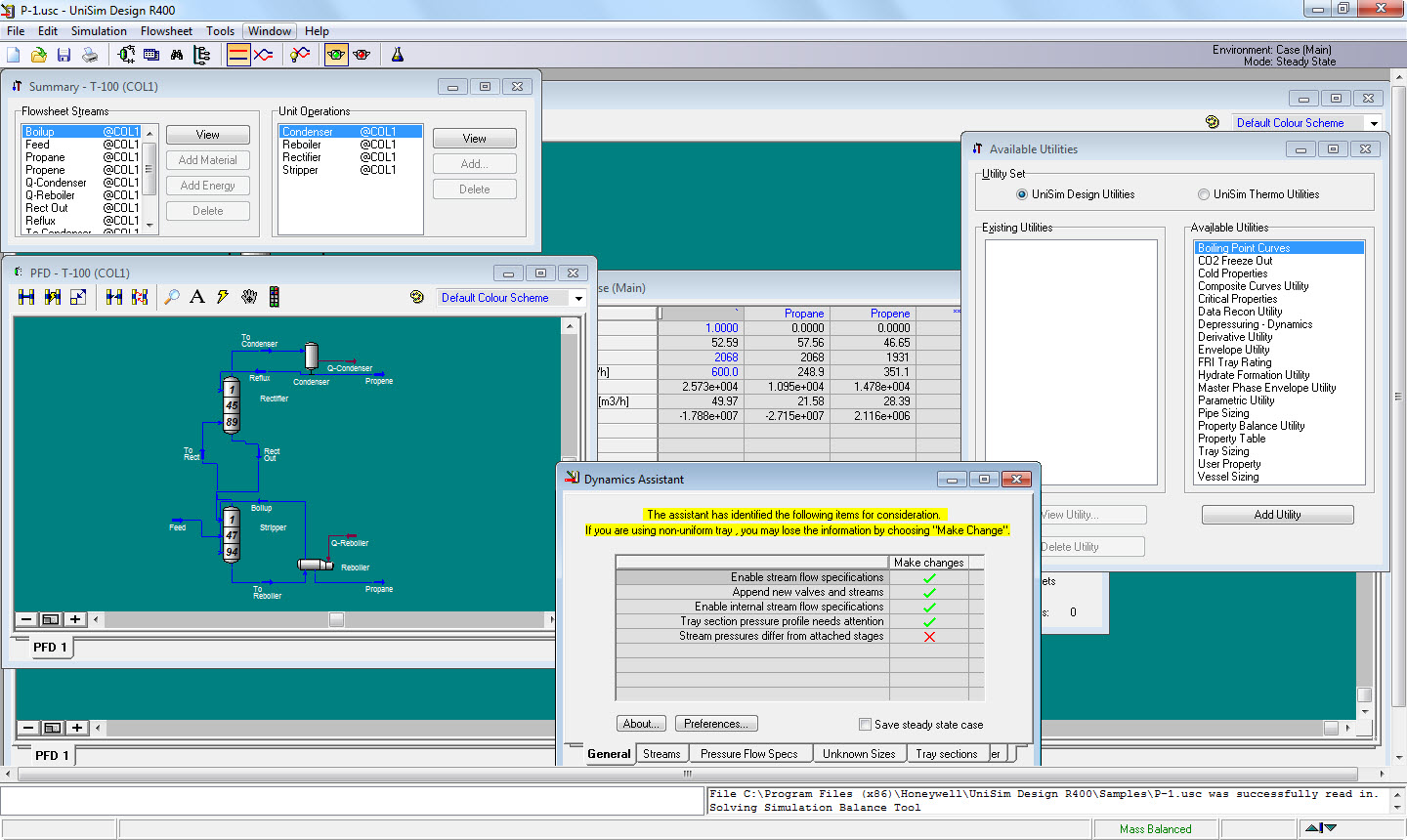
Task: Open the Simulation menu
Action: (99, 31)
